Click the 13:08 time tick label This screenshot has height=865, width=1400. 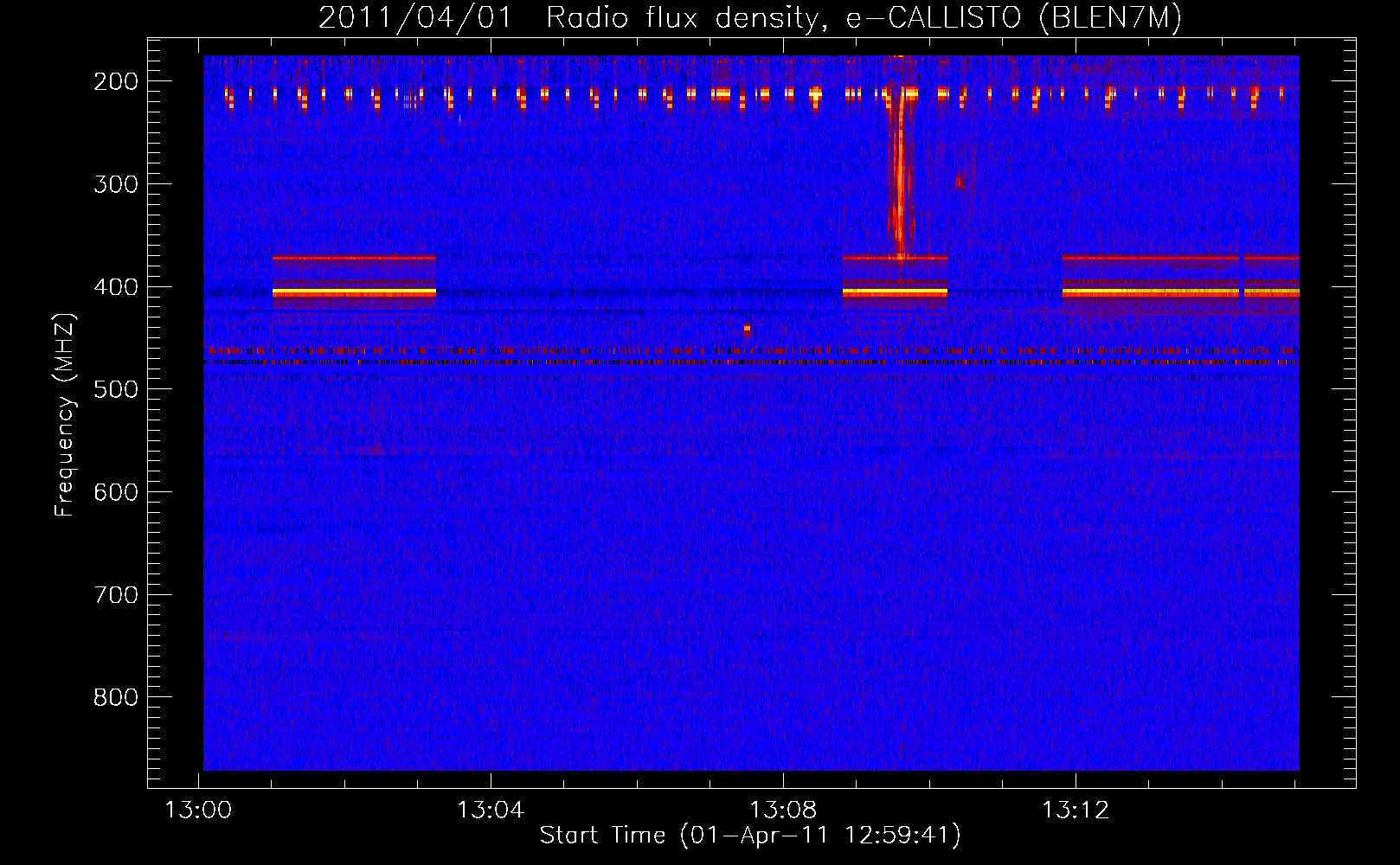pyautogui.click(x=783, y=811)
